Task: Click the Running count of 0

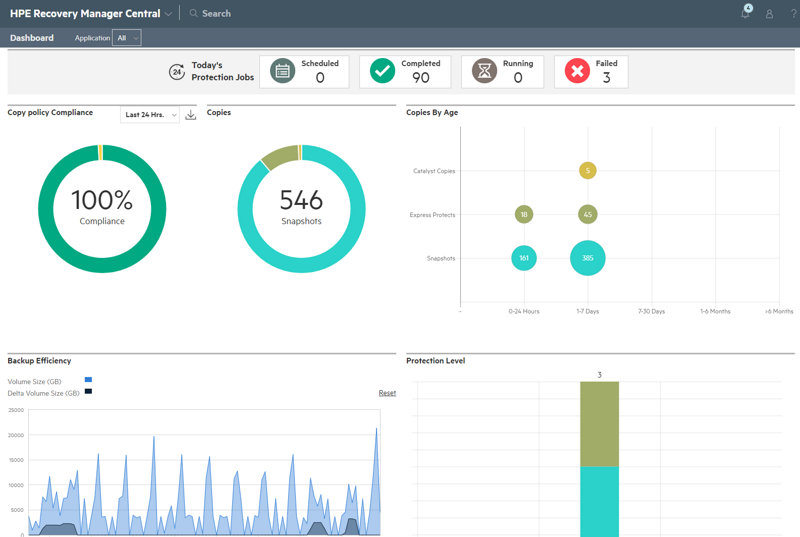Action: click(518, 78)
